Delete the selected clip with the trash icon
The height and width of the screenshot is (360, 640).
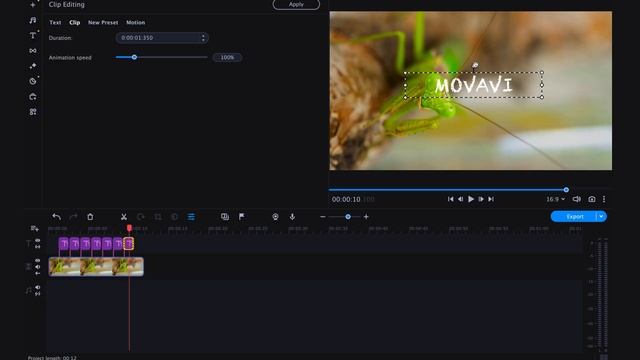[90, 217]
